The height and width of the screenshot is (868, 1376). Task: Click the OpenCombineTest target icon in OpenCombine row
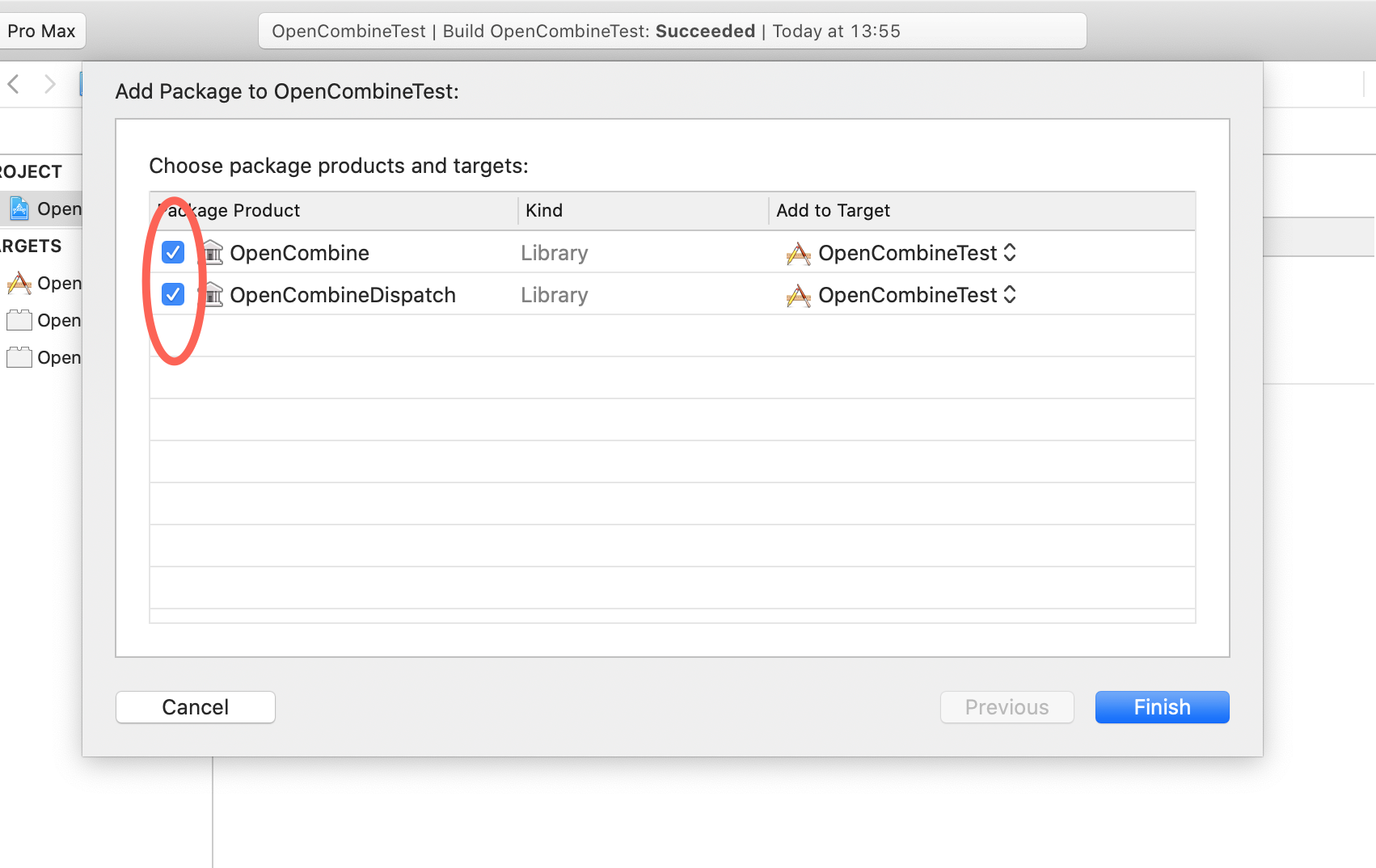(x=798, y=253)
